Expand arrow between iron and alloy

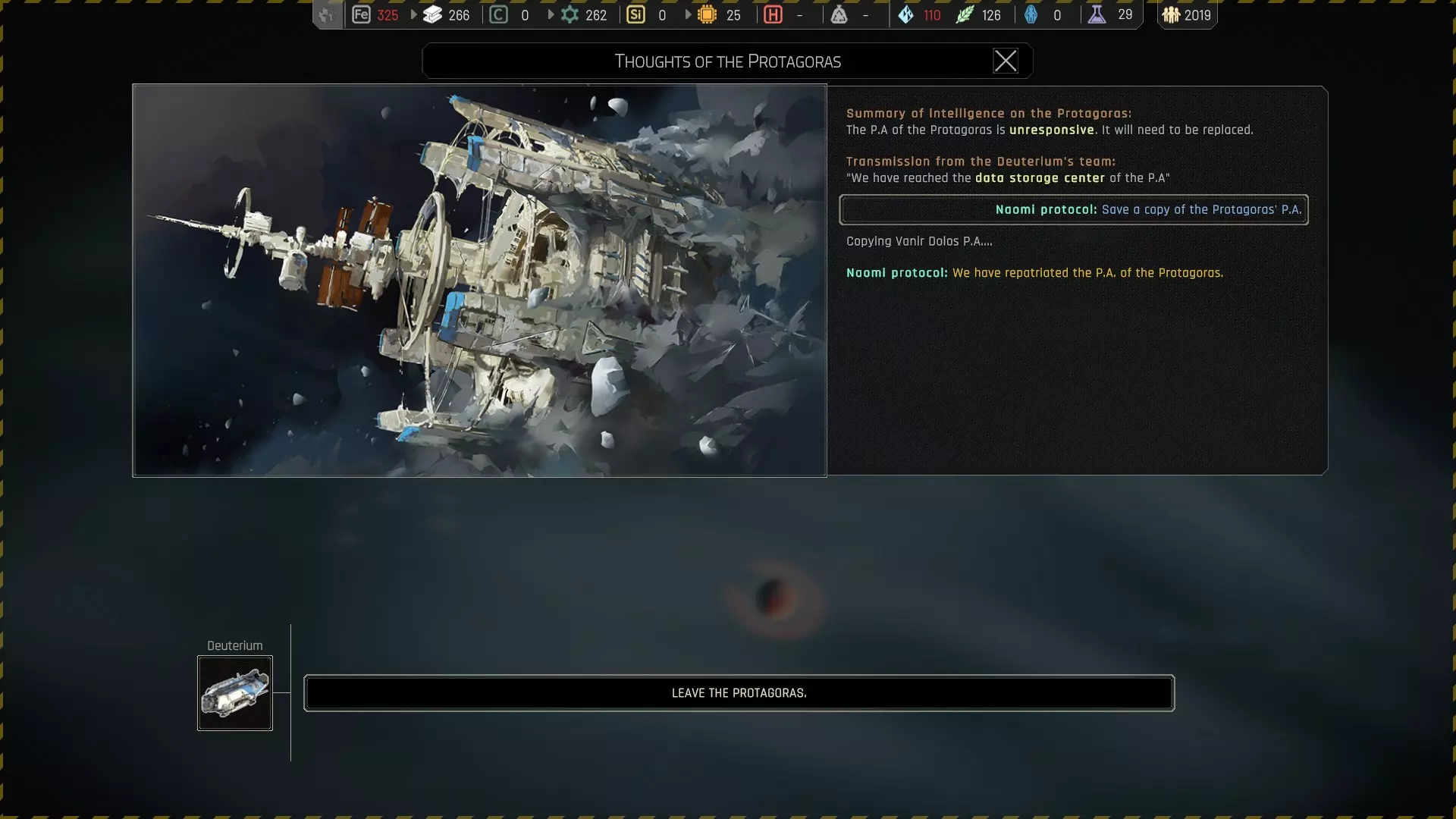(x=413, y=14)
